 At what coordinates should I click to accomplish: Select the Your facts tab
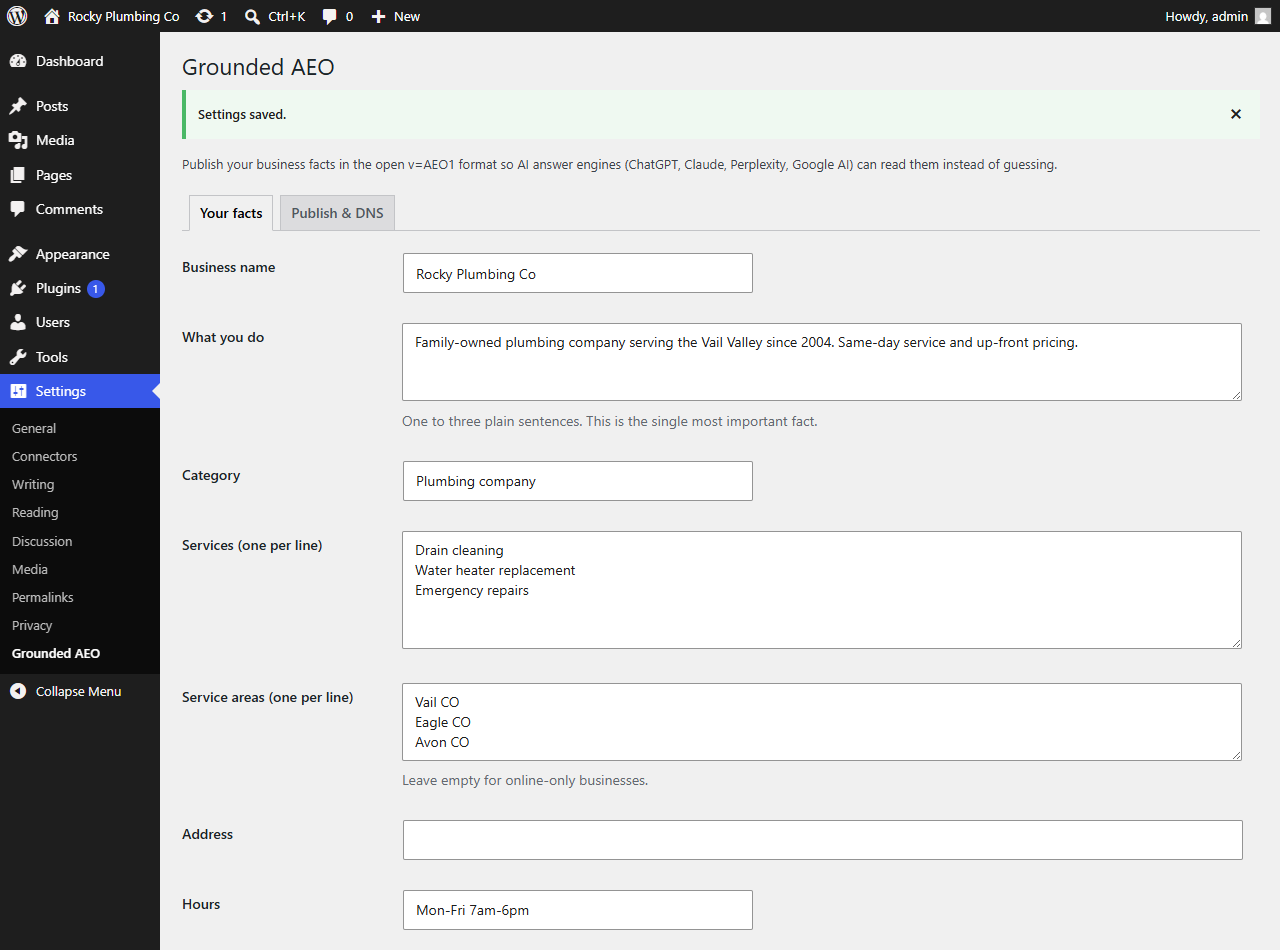click(231, 213)
